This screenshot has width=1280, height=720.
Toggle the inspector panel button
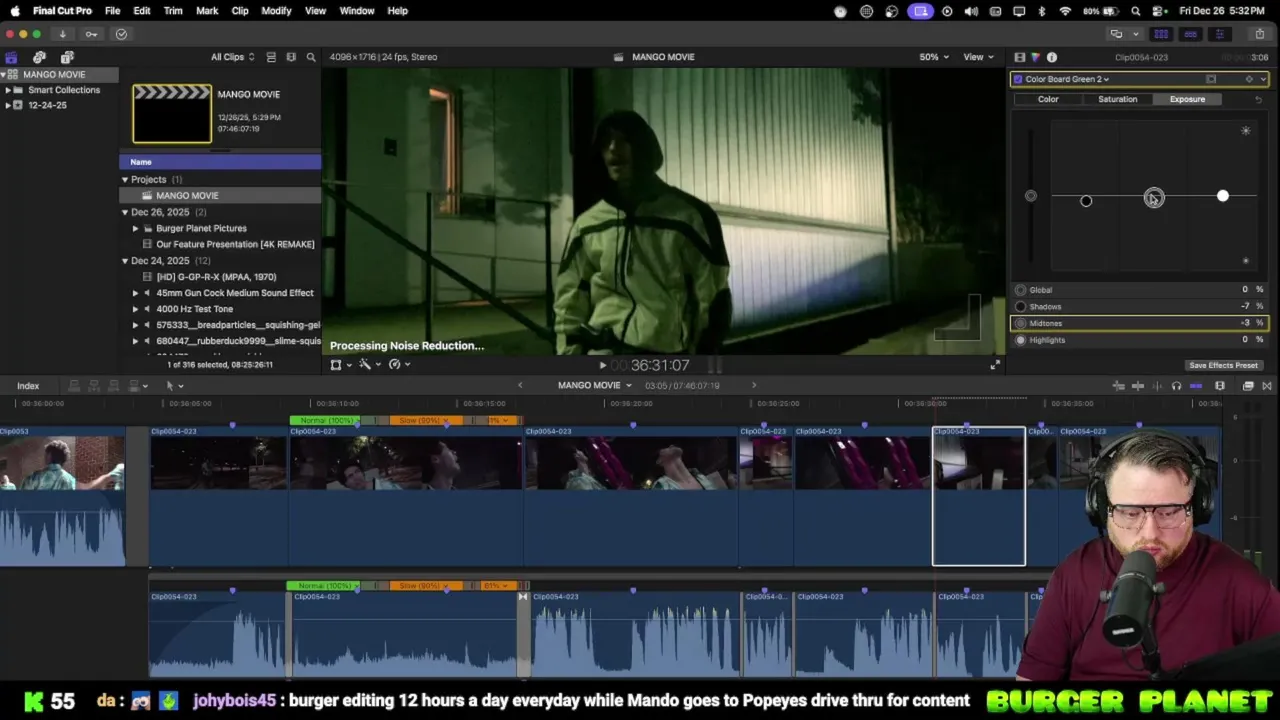[1220, 34]
